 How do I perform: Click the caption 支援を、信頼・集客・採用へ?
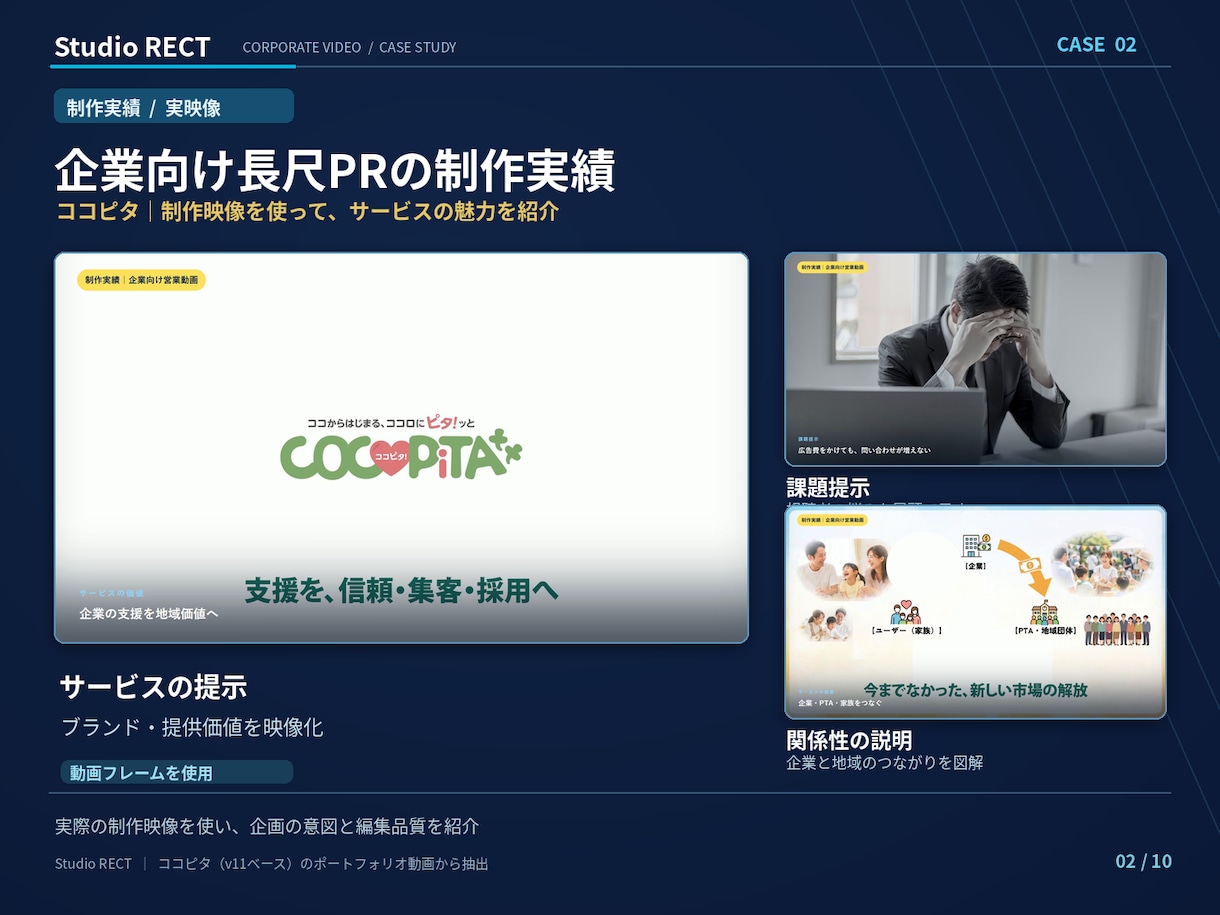[x=401, y=591]
